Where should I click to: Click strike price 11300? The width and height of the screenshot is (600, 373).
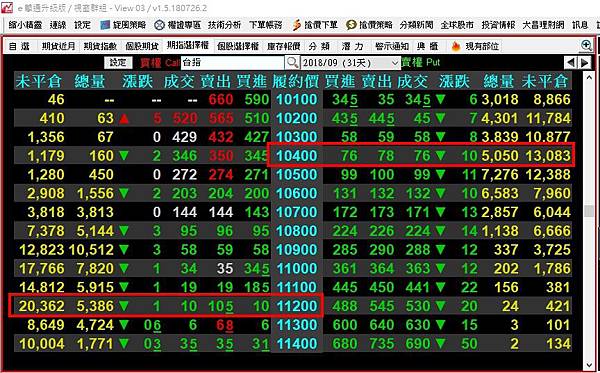pyautogui.click(x=297, y=324)
